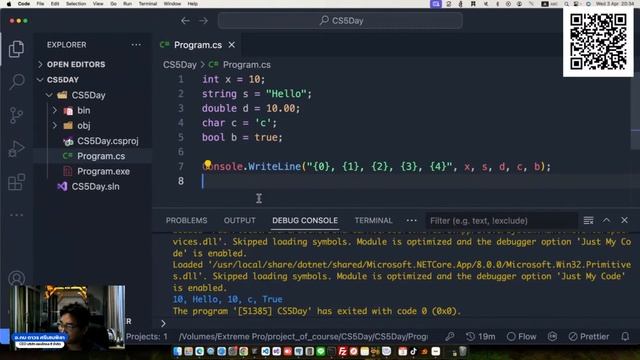The height and width of the screenshot is (360, 640).
Task: Click the Prettier status bar item
Action: coord(589,336)
